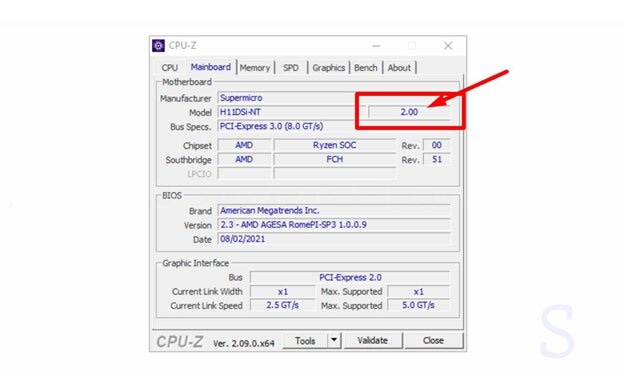624x391 pixels.
Task: Click the empty LPCIO vendor field
Action: tap(244, 174)
